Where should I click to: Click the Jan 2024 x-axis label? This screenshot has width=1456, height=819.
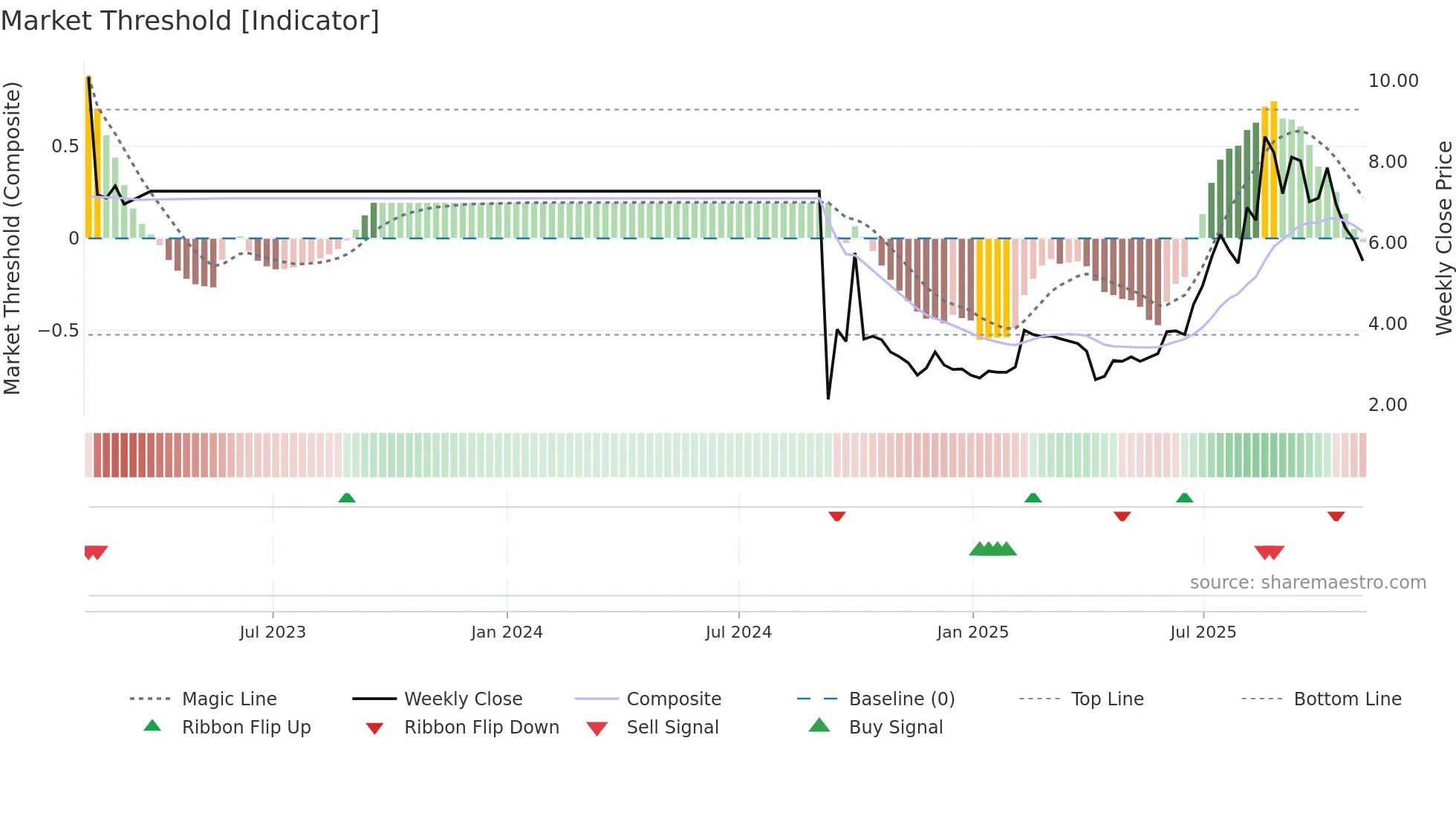click(x=507, y=632)
